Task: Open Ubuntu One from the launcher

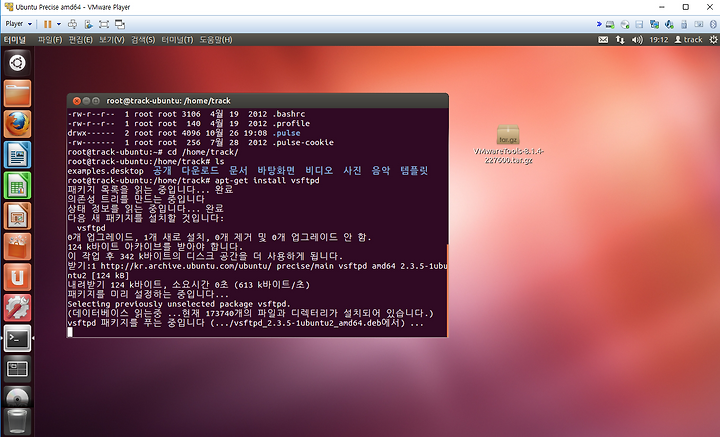Action: coord(17,277)
